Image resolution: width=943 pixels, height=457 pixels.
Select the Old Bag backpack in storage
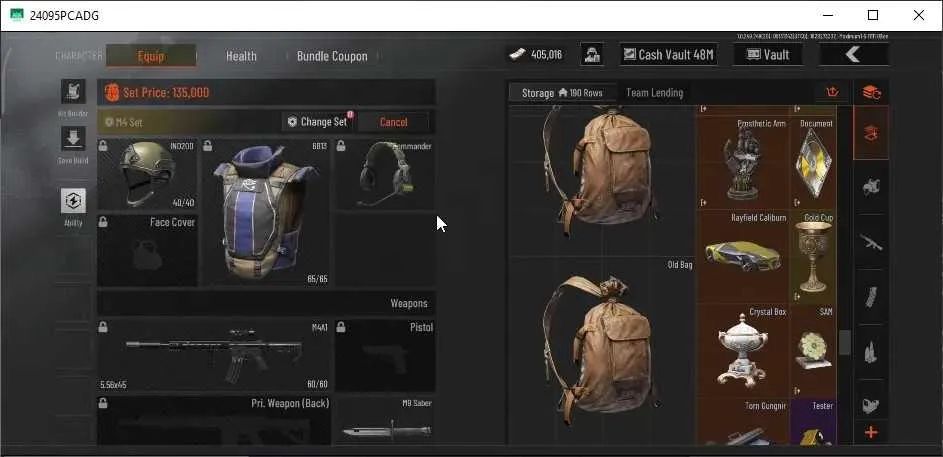[602, 351]
